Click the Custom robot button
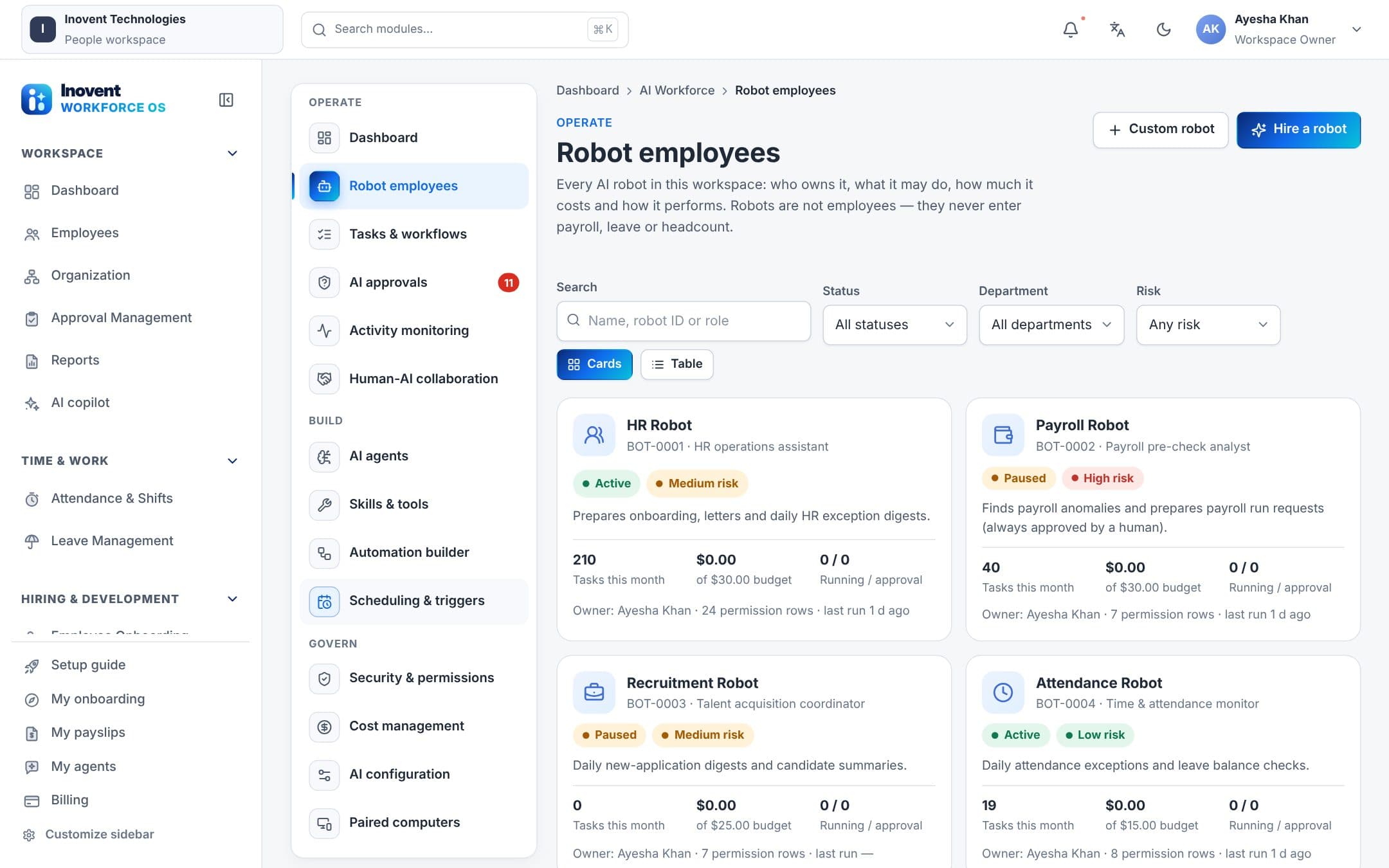Viewport: 1389px width, 868px height. [x=1161, y=130]
